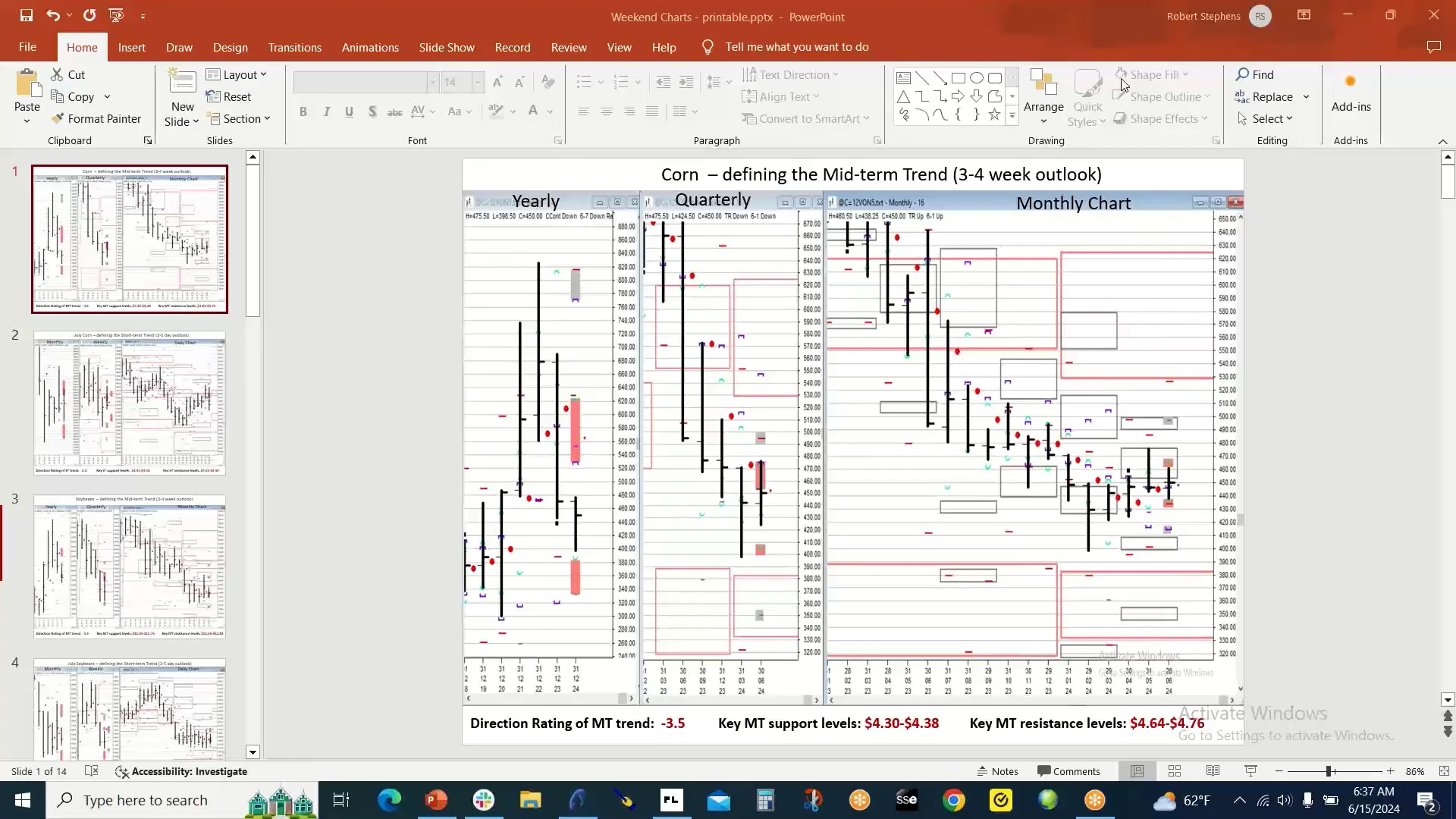Image resolution: width=1456 pixels, height=819 pixels.
Task: Expand the Select dropdown in Editing
Action: coord(1264,118)
